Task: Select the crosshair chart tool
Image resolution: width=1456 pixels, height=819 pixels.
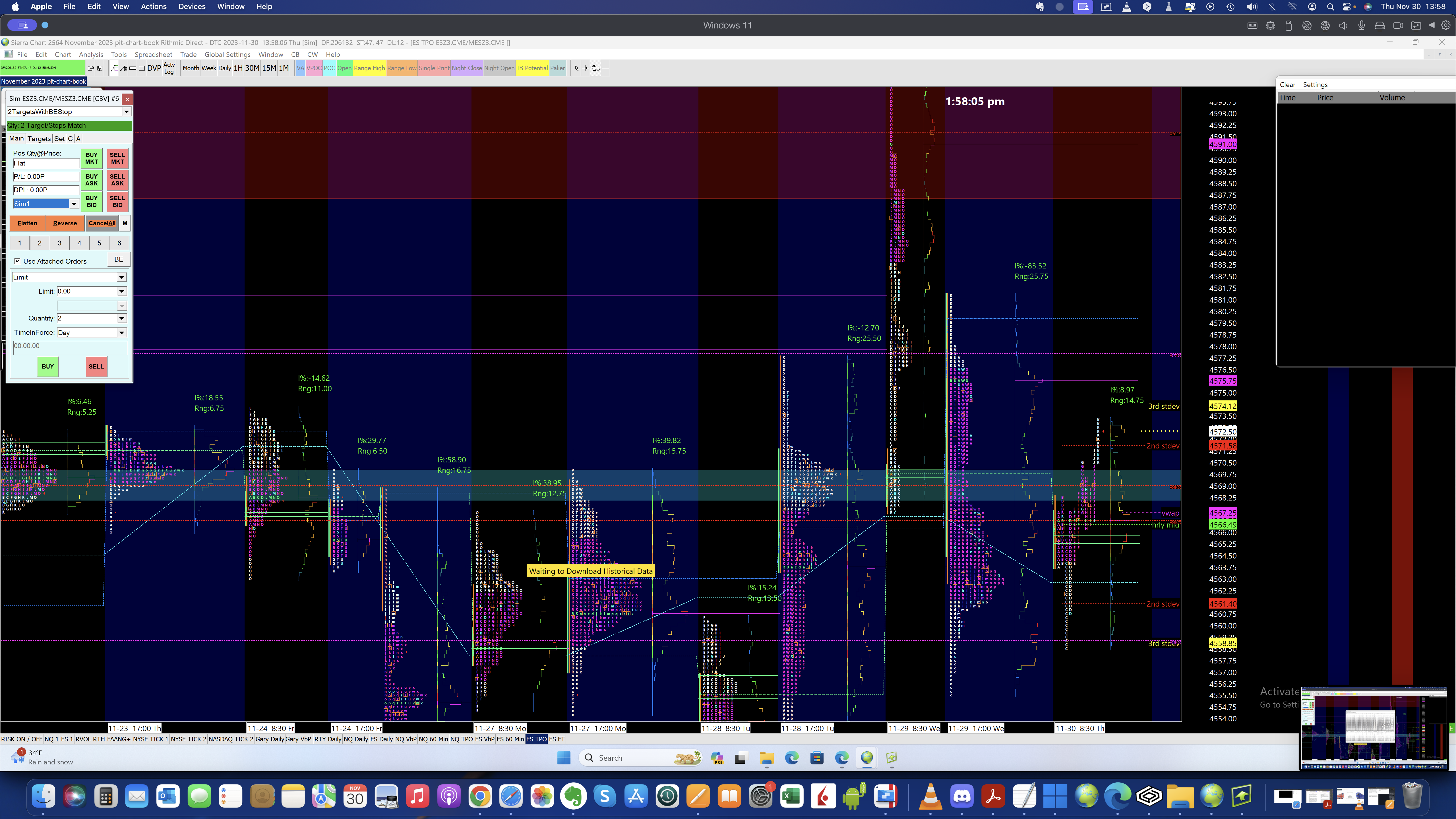Action: [x=586, y=68]
